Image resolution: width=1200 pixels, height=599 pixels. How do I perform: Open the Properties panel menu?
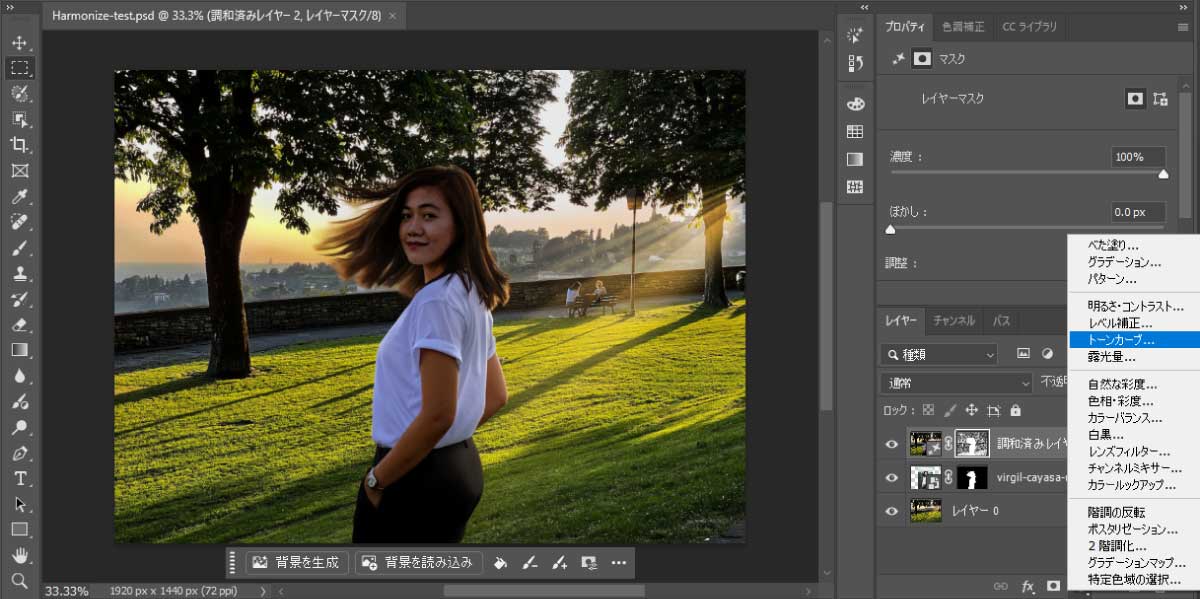tap(1183, 27)
